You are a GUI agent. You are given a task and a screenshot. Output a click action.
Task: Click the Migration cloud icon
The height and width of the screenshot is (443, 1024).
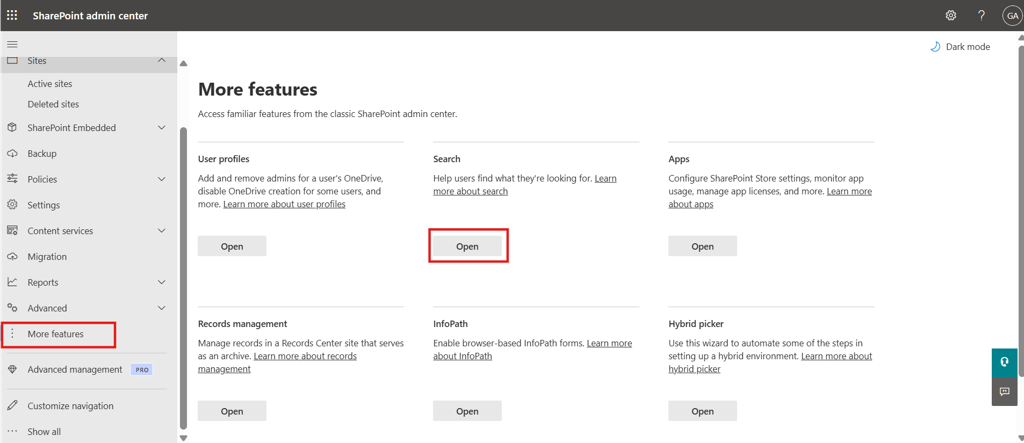[12, 257]
